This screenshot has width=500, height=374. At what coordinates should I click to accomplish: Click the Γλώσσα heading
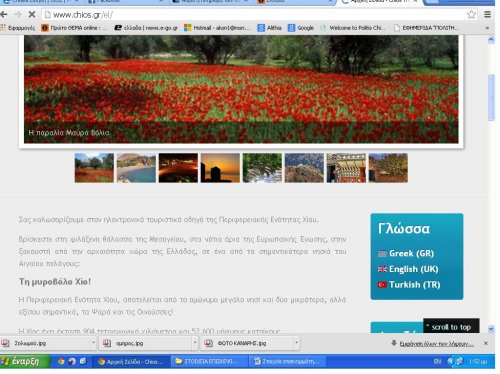(x=404, y=229)
